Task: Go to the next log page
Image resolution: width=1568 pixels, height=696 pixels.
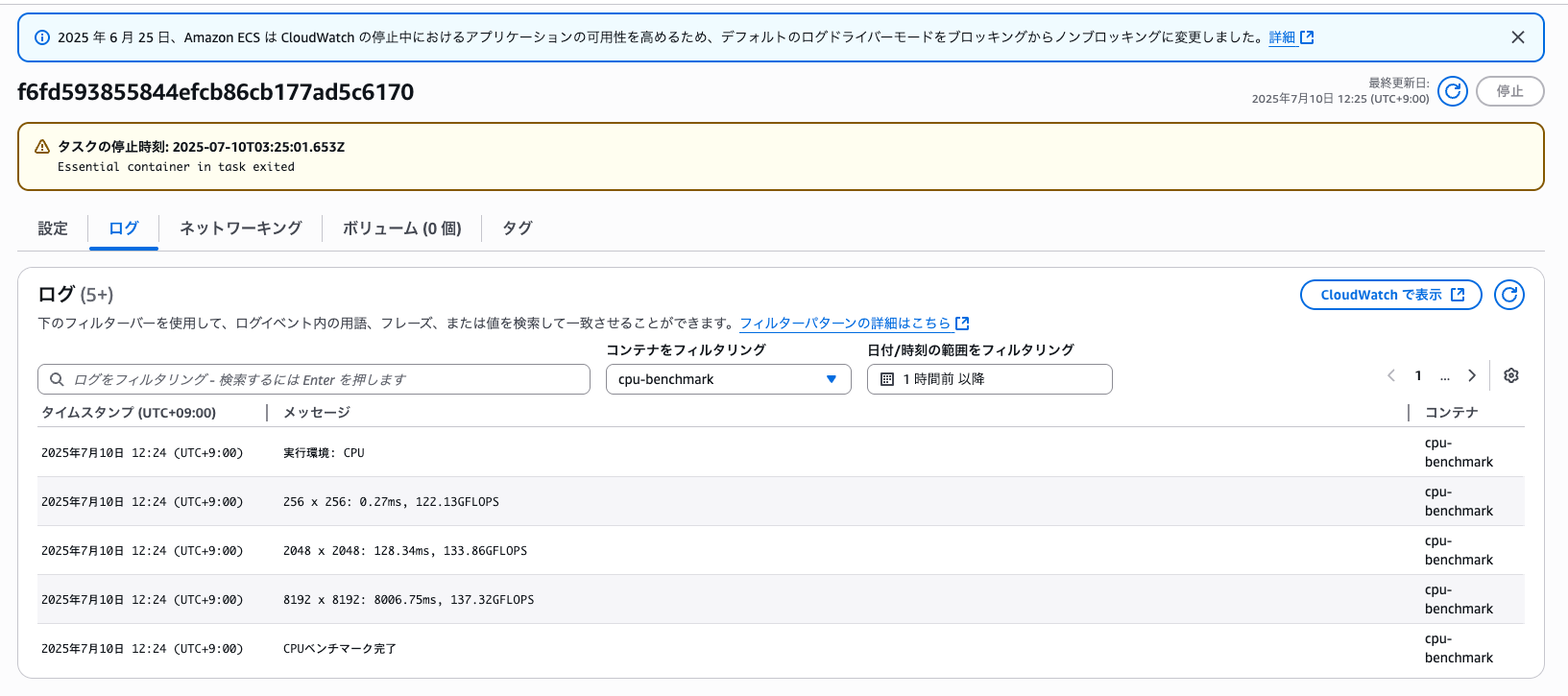Action: [1472, 375]
